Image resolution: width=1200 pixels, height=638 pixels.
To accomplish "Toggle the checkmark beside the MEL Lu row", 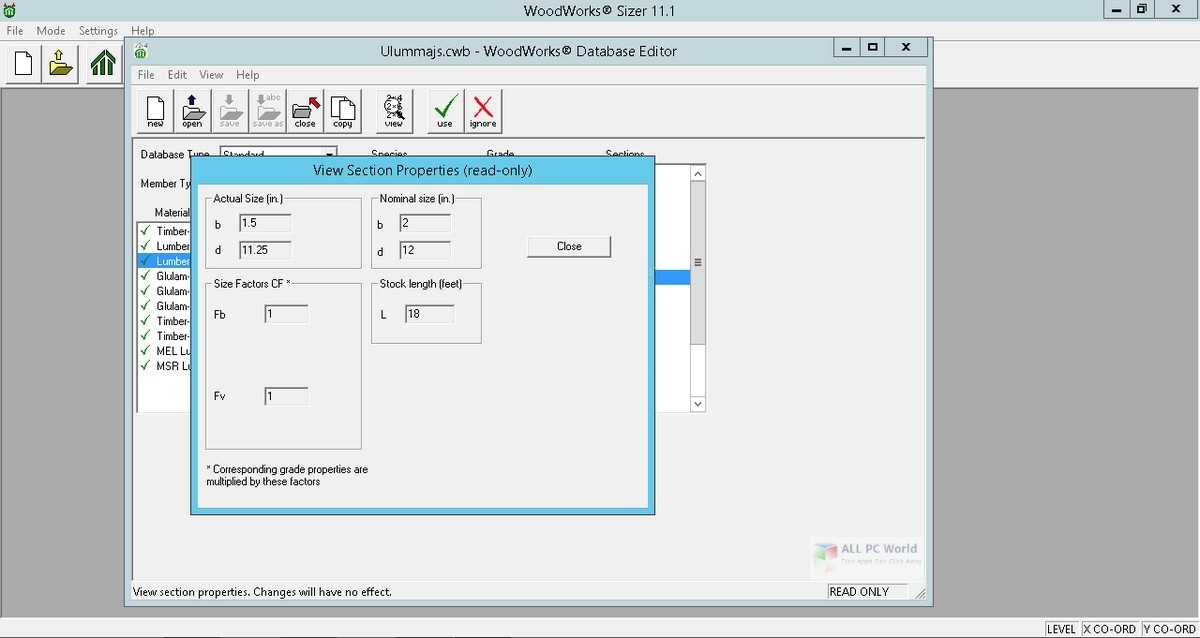I will tap(146, 351).
